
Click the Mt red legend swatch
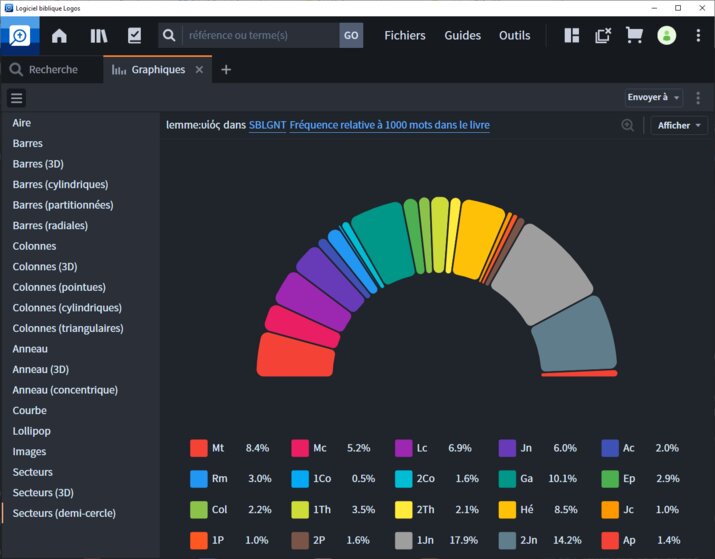[x=199, y=448]
